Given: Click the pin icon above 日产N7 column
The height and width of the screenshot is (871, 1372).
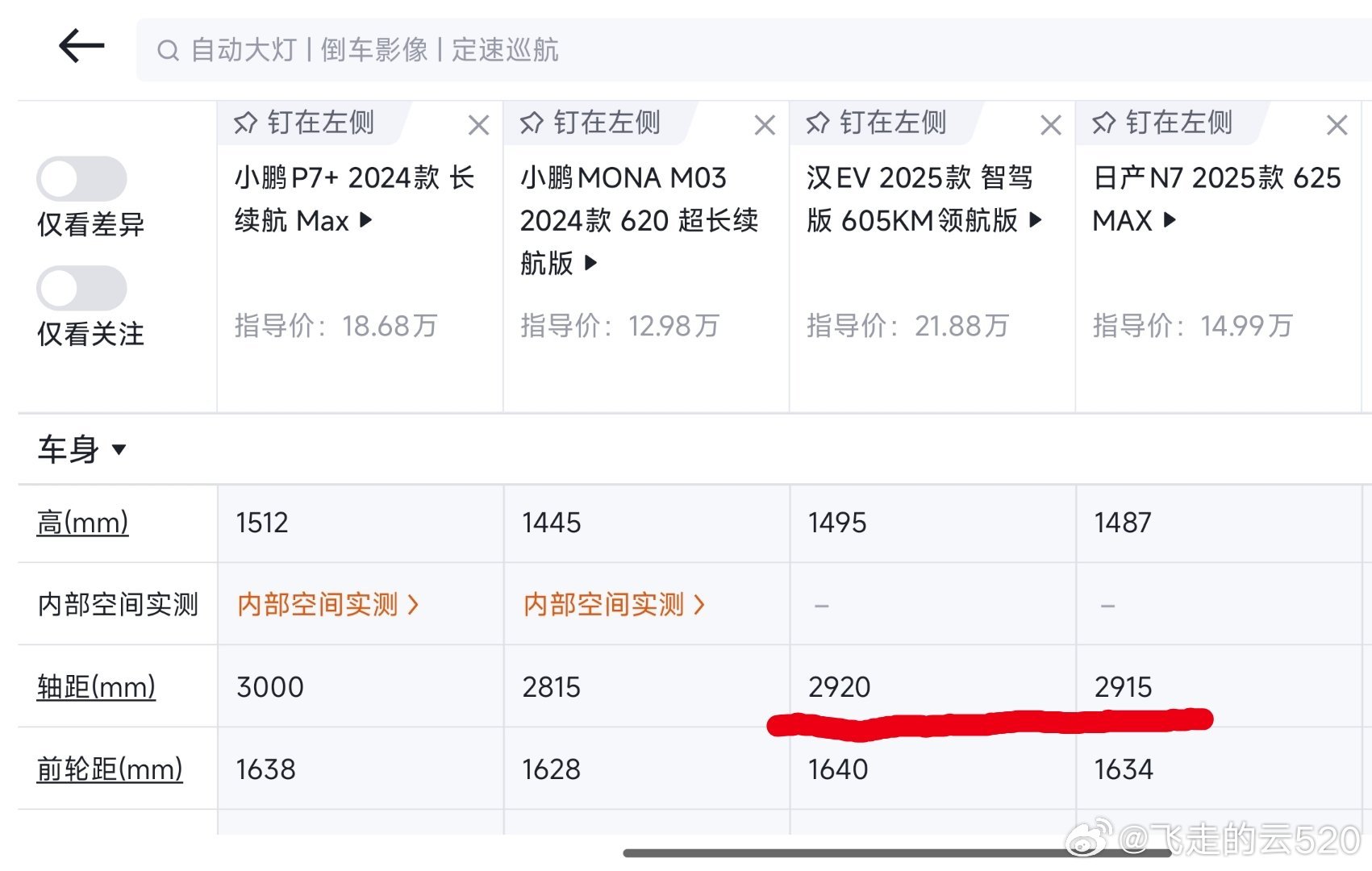Looking at the screenshot, I should 1104,123.
